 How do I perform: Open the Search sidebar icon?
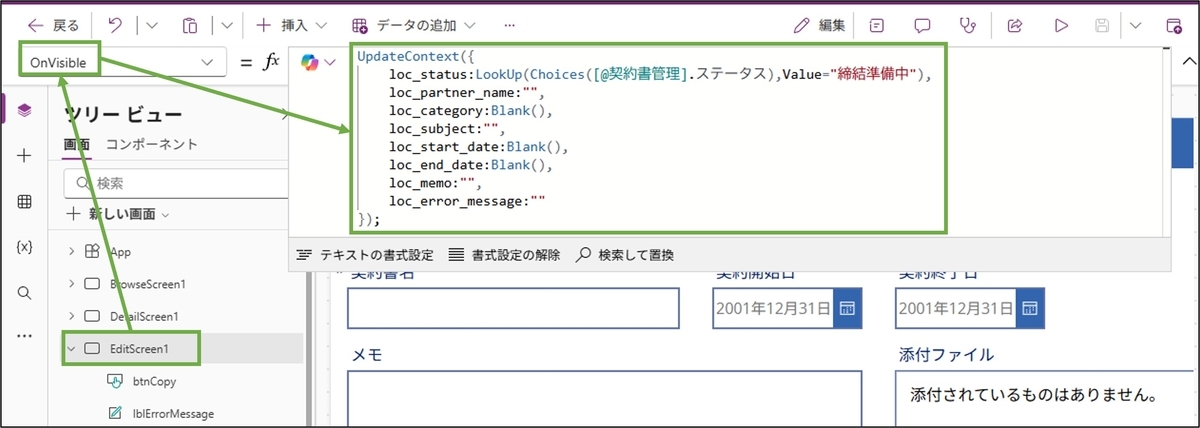[x=25, y=292]
